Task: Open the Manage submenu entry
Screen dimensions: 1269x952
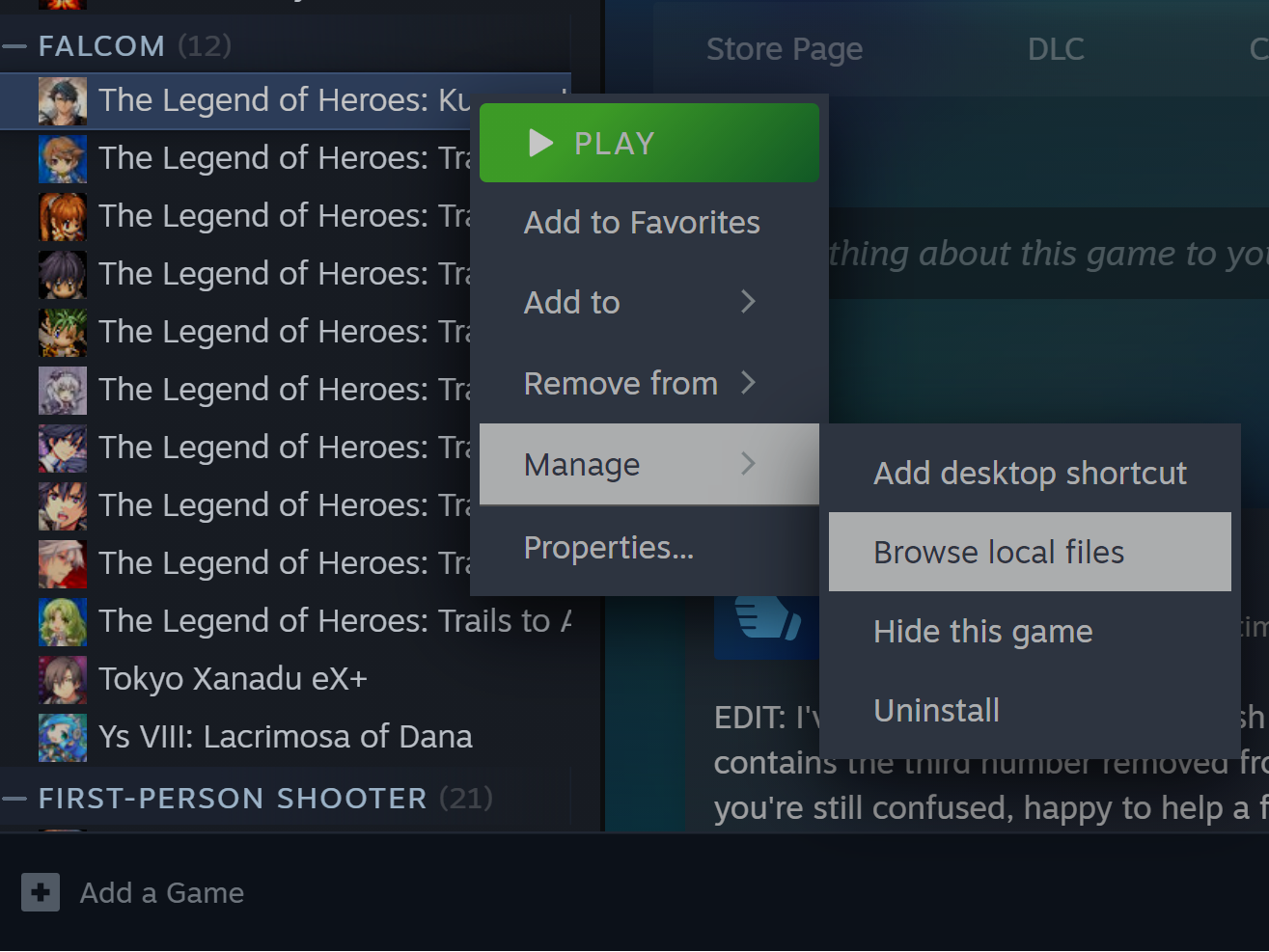Action: click(x=649, y=464)
